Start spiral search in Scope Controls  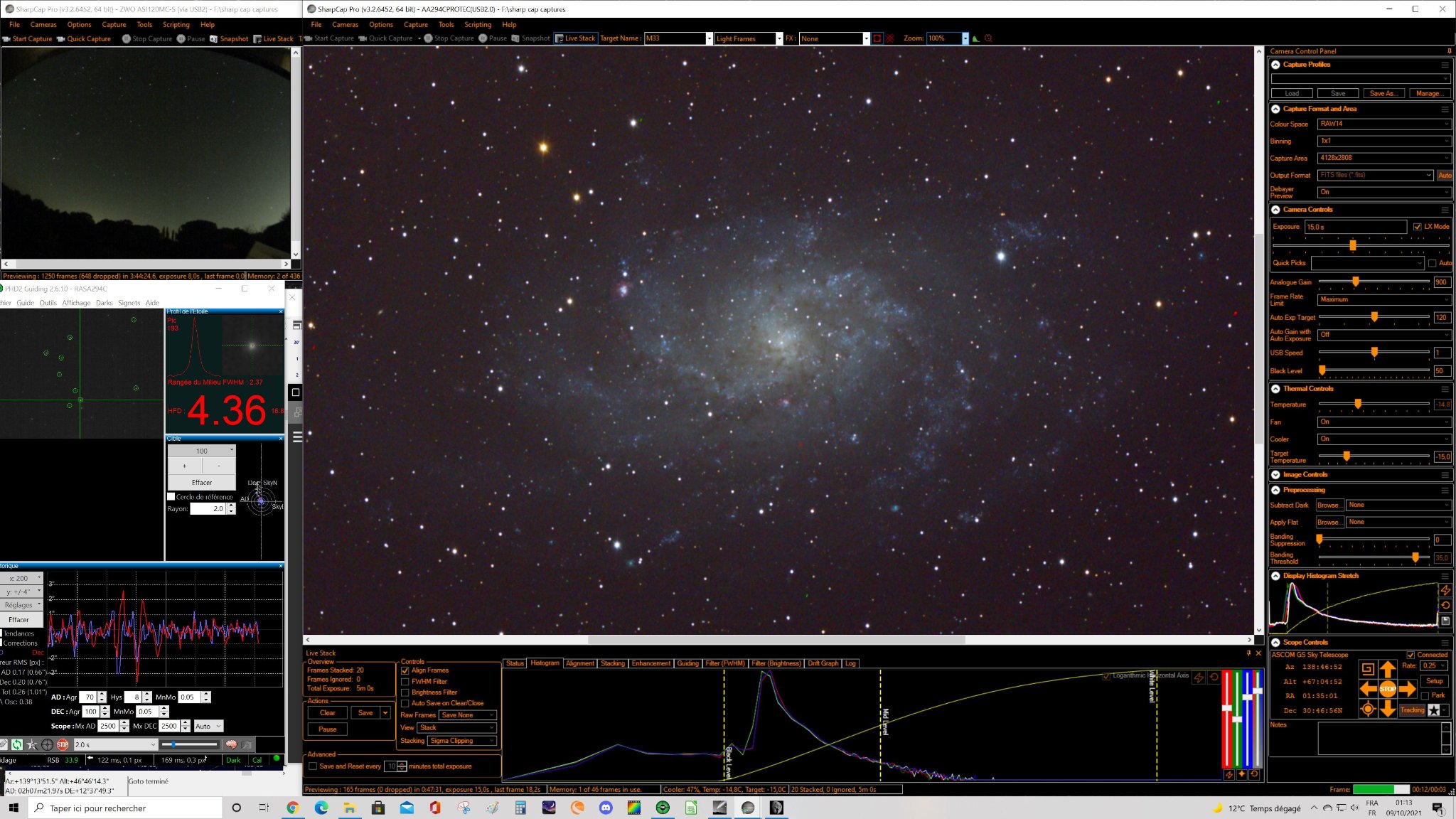coord(1367,669)
